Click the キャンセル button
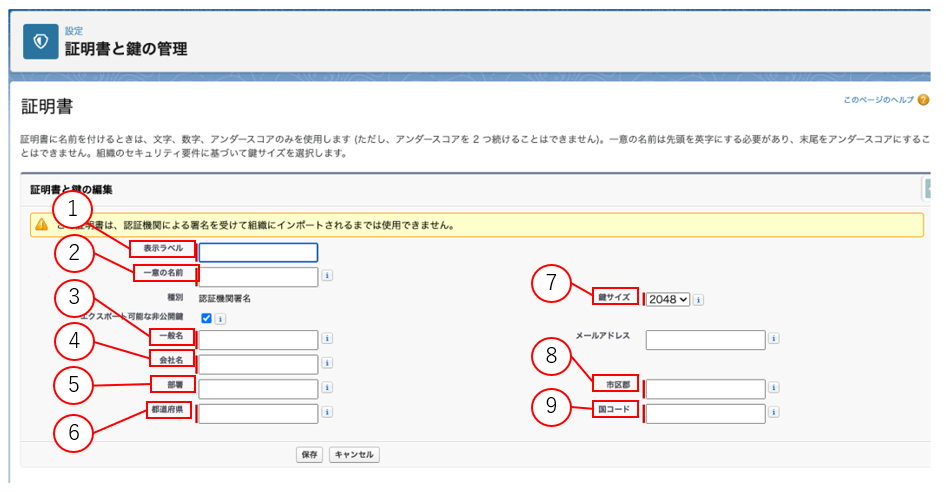Image resolution: width=946 pixels, height=492 pixels. click(354, 455)
